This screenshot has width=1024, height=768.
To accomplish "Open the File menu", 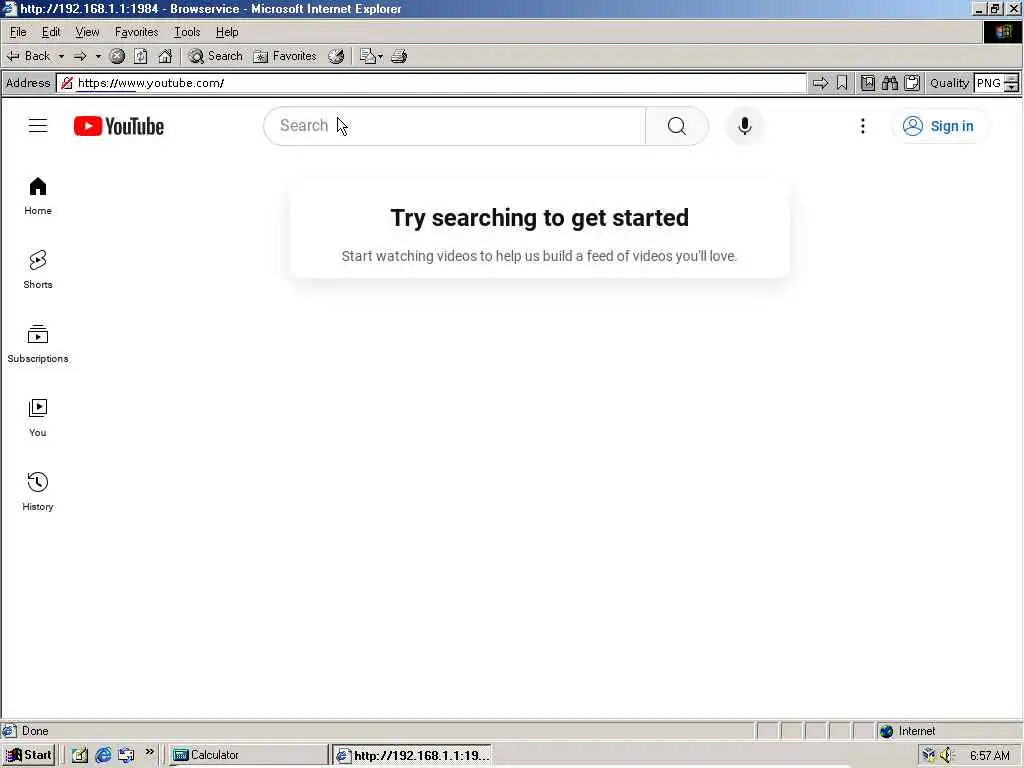I will (18, 32).
